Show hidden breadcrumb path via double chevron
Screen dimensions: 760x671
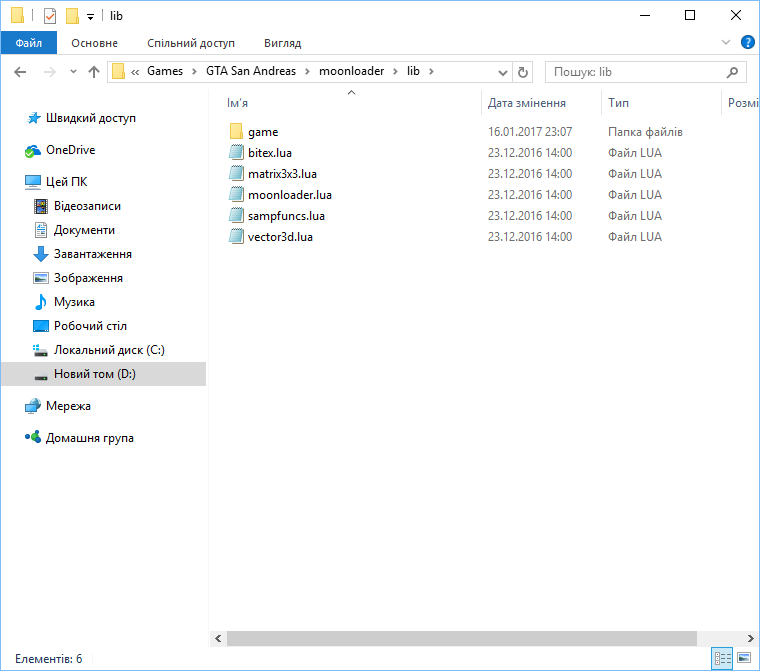(x=135, y=72)
